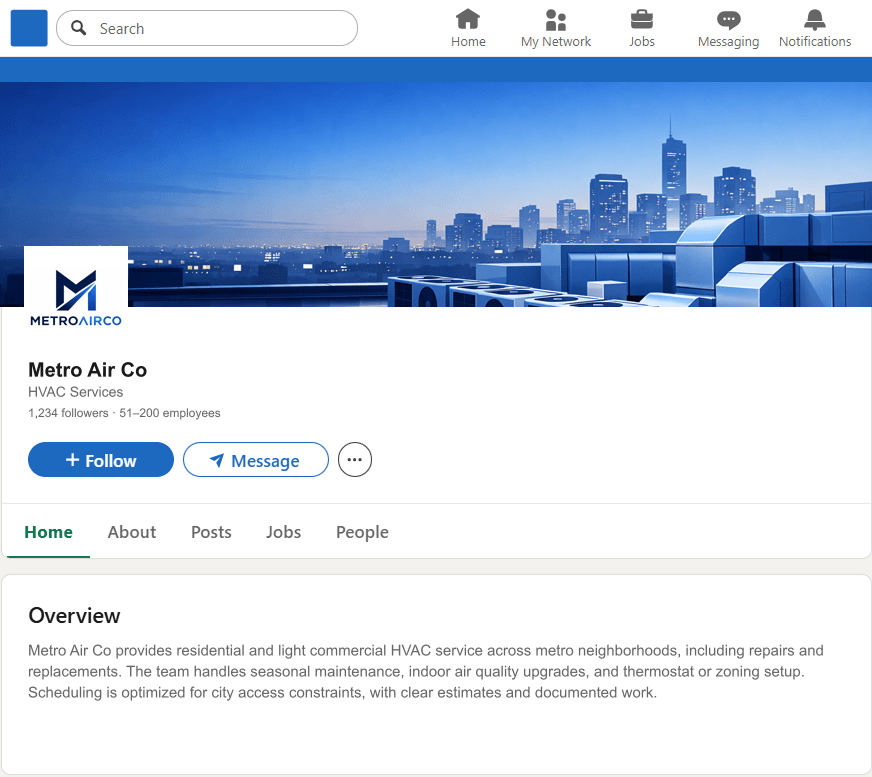The height and width of the screenshot is (777, 872).
Task: Focus the Search input field
Action: pos(207,28)
